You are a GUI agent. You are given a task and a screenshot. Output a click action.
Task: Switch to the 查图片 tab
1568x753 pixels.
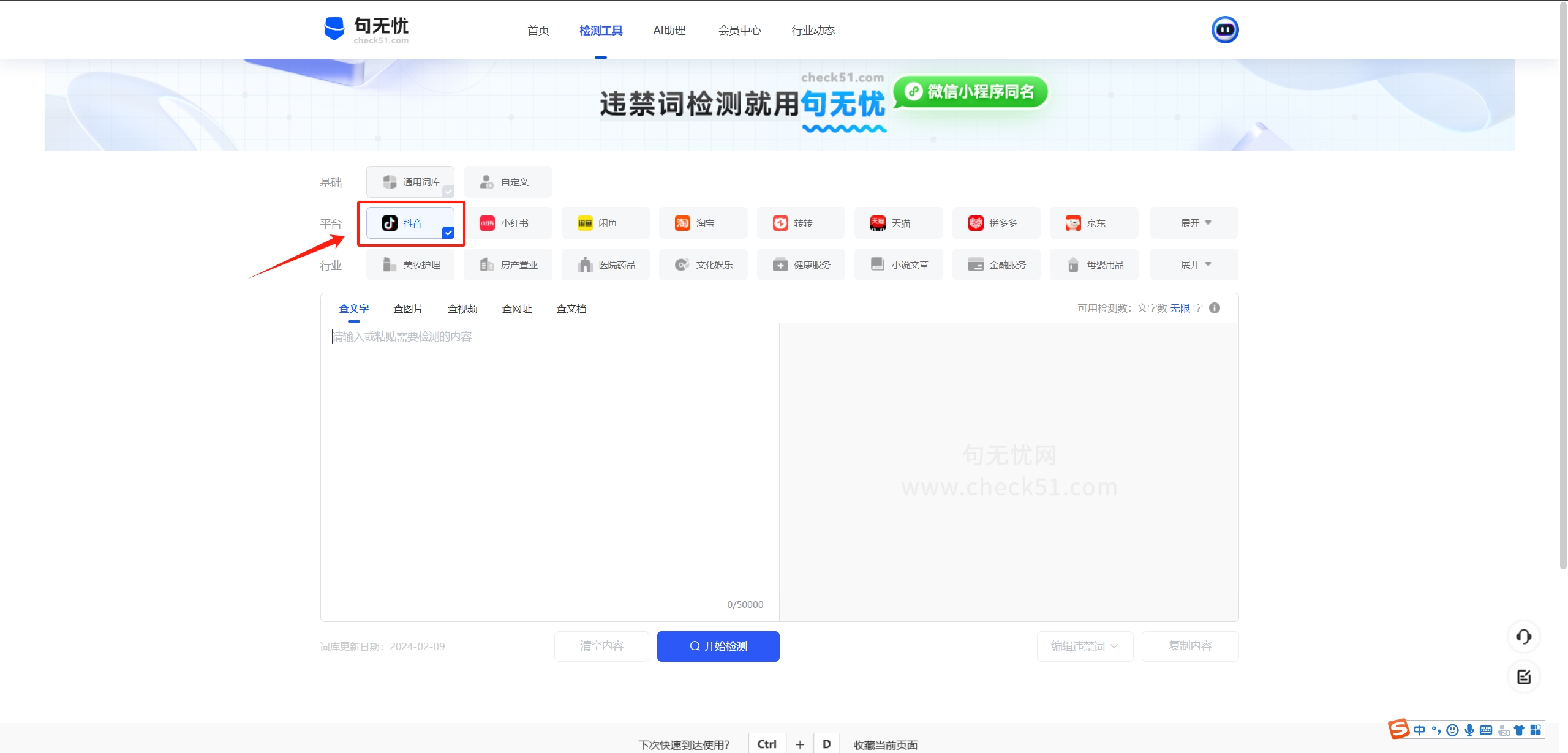click(x=408, y=309)
